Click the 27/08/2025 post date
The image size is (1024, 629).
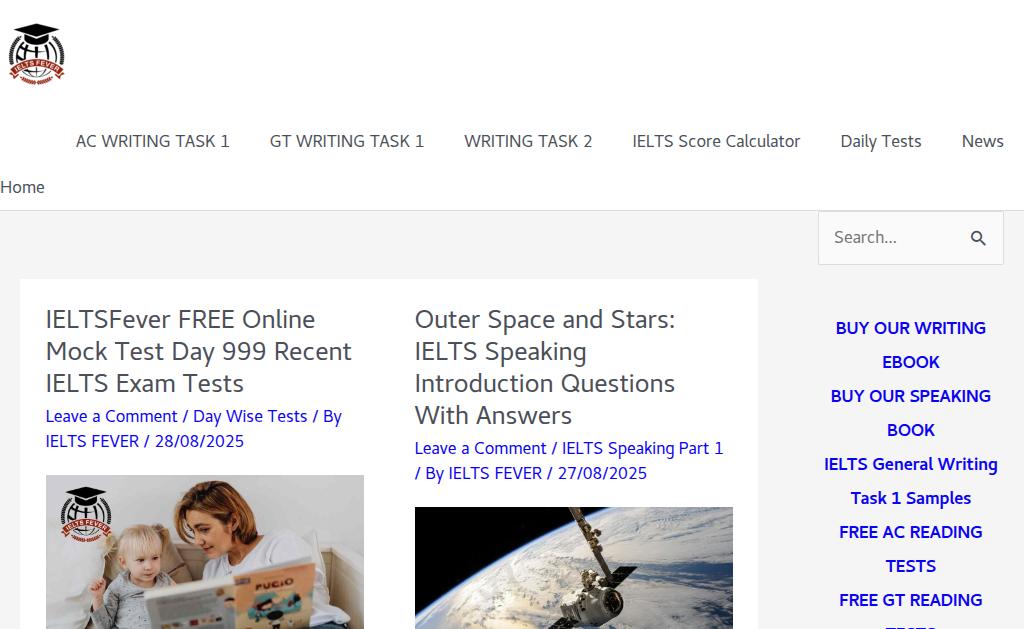[602, 474]
